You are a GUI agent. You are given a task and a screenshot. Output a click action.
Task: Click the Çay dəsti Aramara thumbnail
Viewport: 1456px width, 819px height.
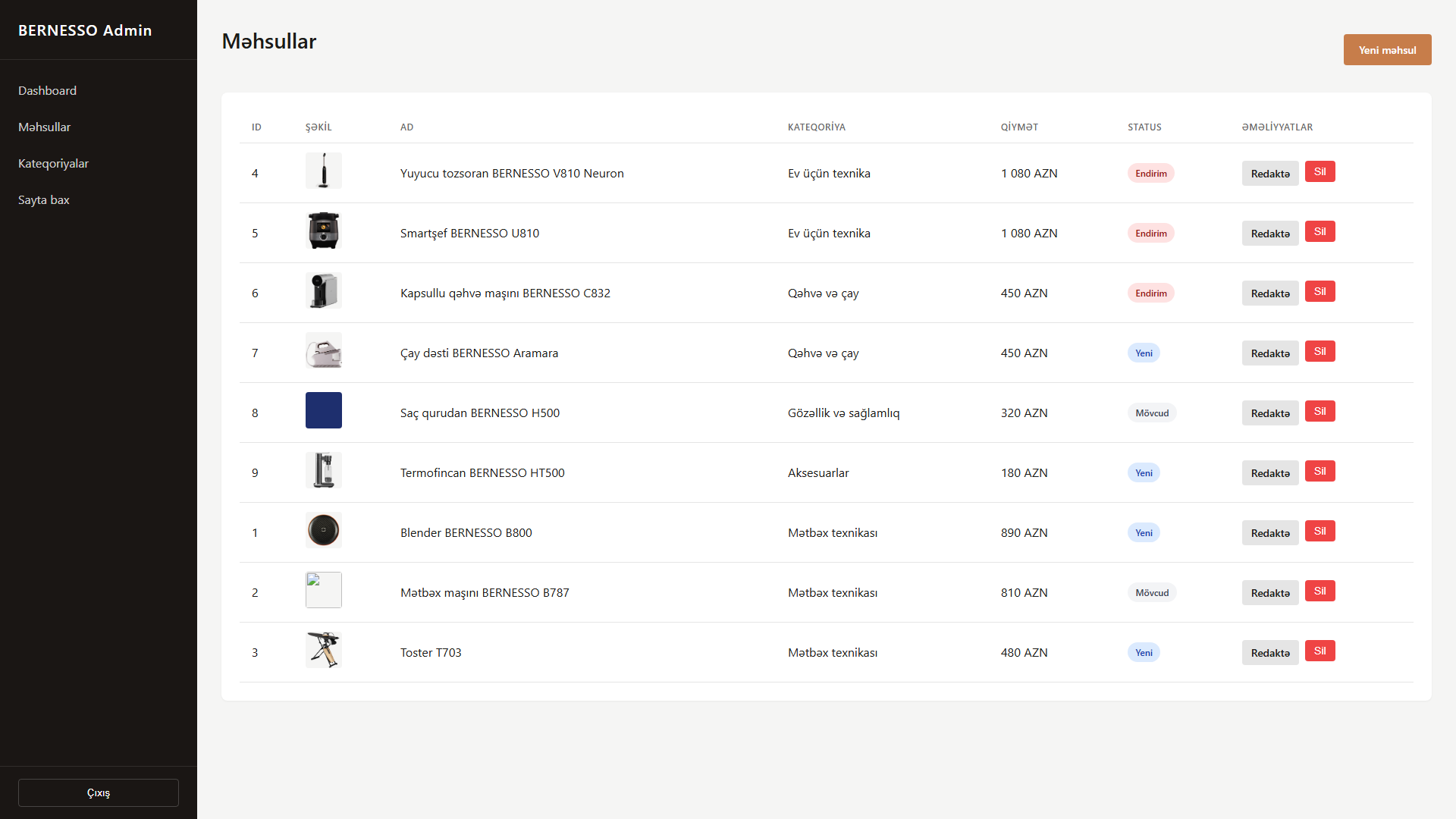pyautogui.click(x=324, y=350)
